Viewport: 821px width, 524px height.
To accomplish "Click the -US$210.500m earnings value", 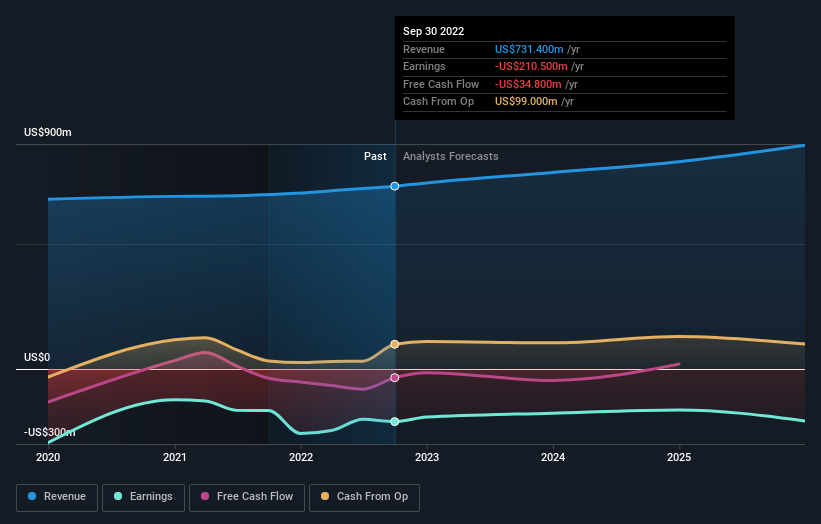I will 531,66.
